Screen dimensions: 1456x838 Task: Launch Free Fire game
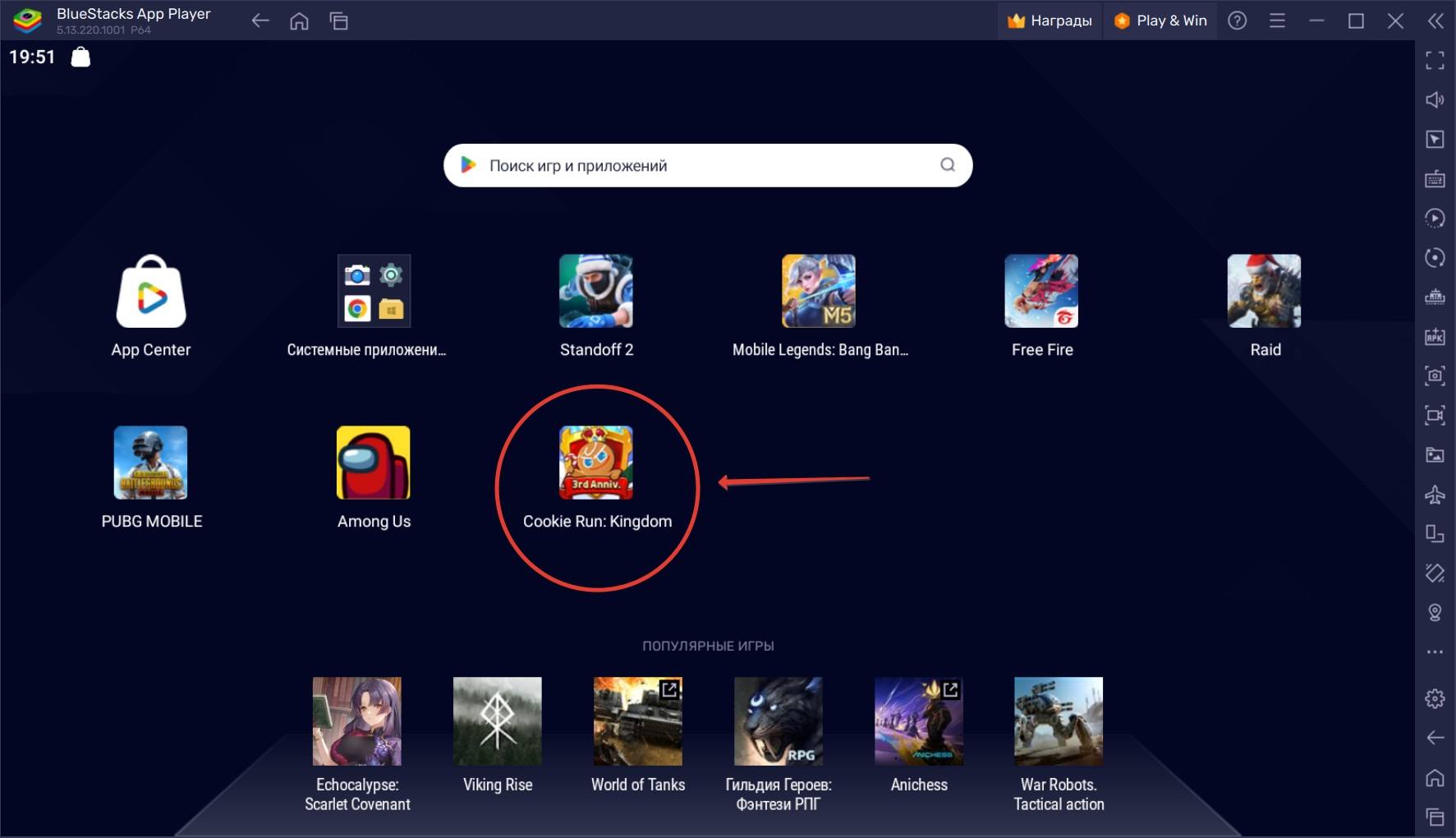1041,291
